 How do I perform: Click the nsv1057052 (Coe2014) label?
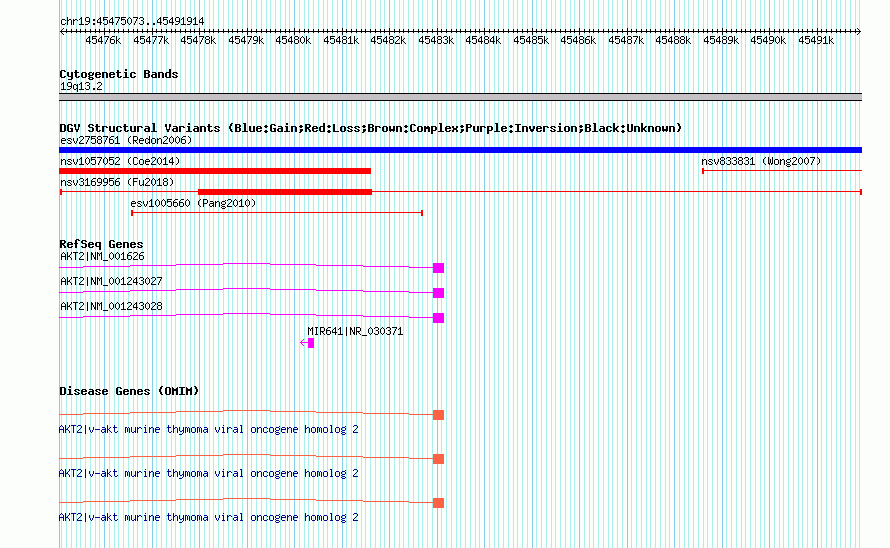pos(120,161)
